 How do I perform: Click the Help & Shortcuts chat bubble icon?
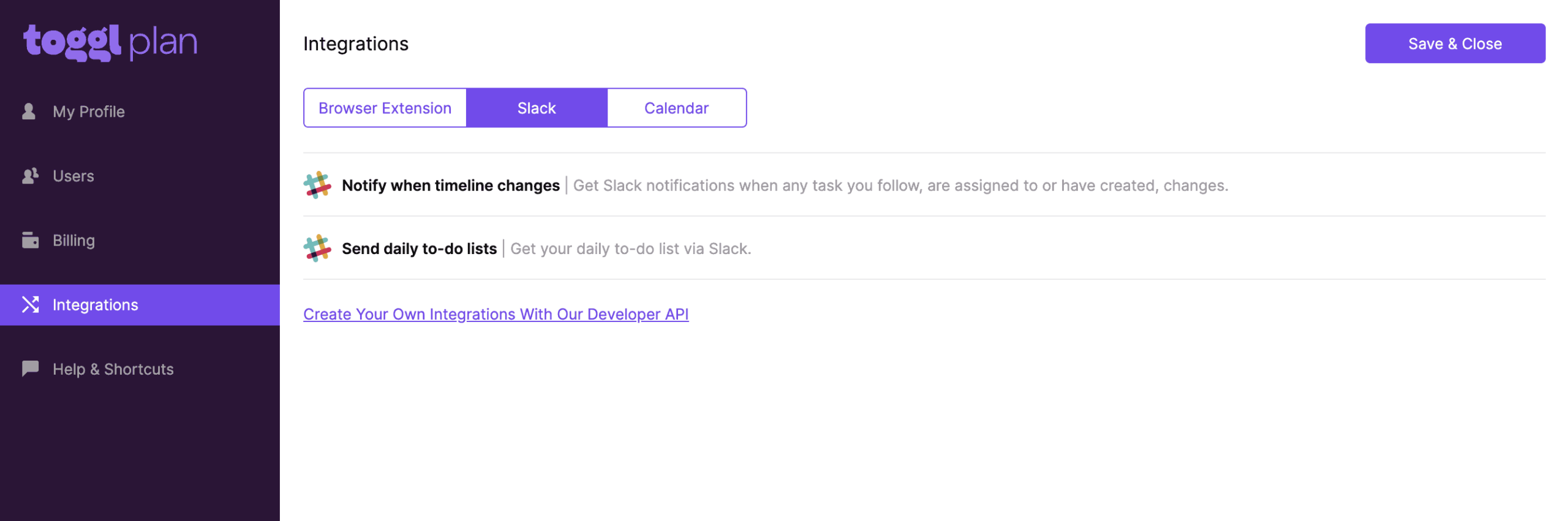(30, 369)
